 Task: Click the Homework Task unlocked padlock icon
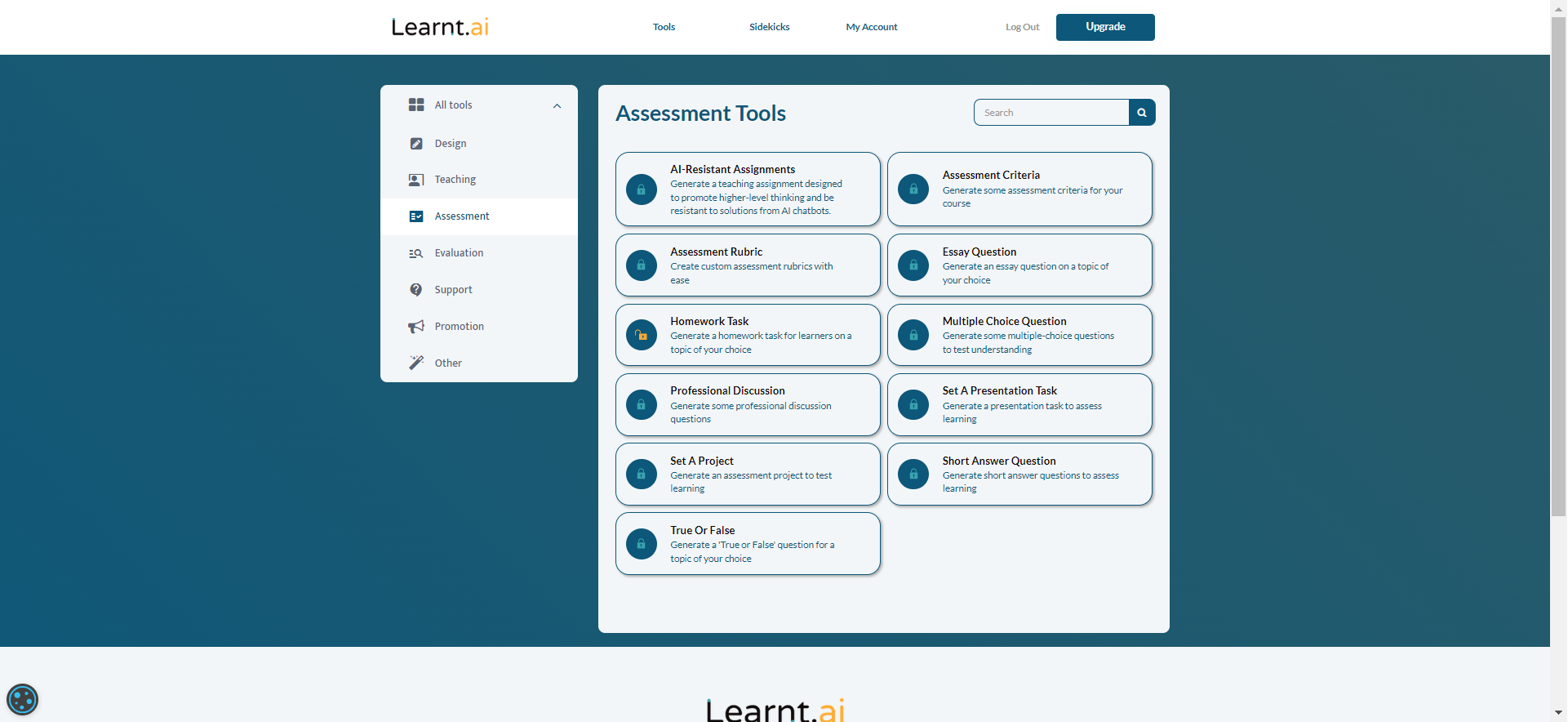tap(642, 335)
